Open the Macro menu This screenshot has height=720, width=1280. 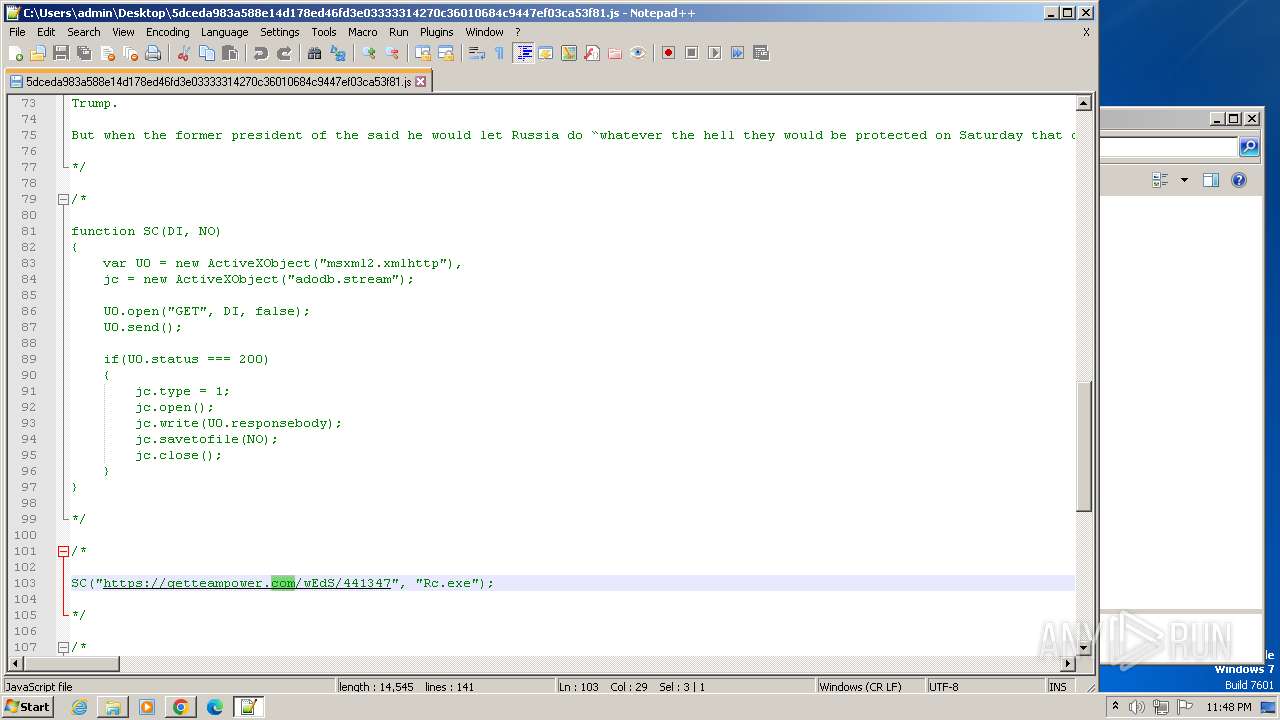[362, 32]
